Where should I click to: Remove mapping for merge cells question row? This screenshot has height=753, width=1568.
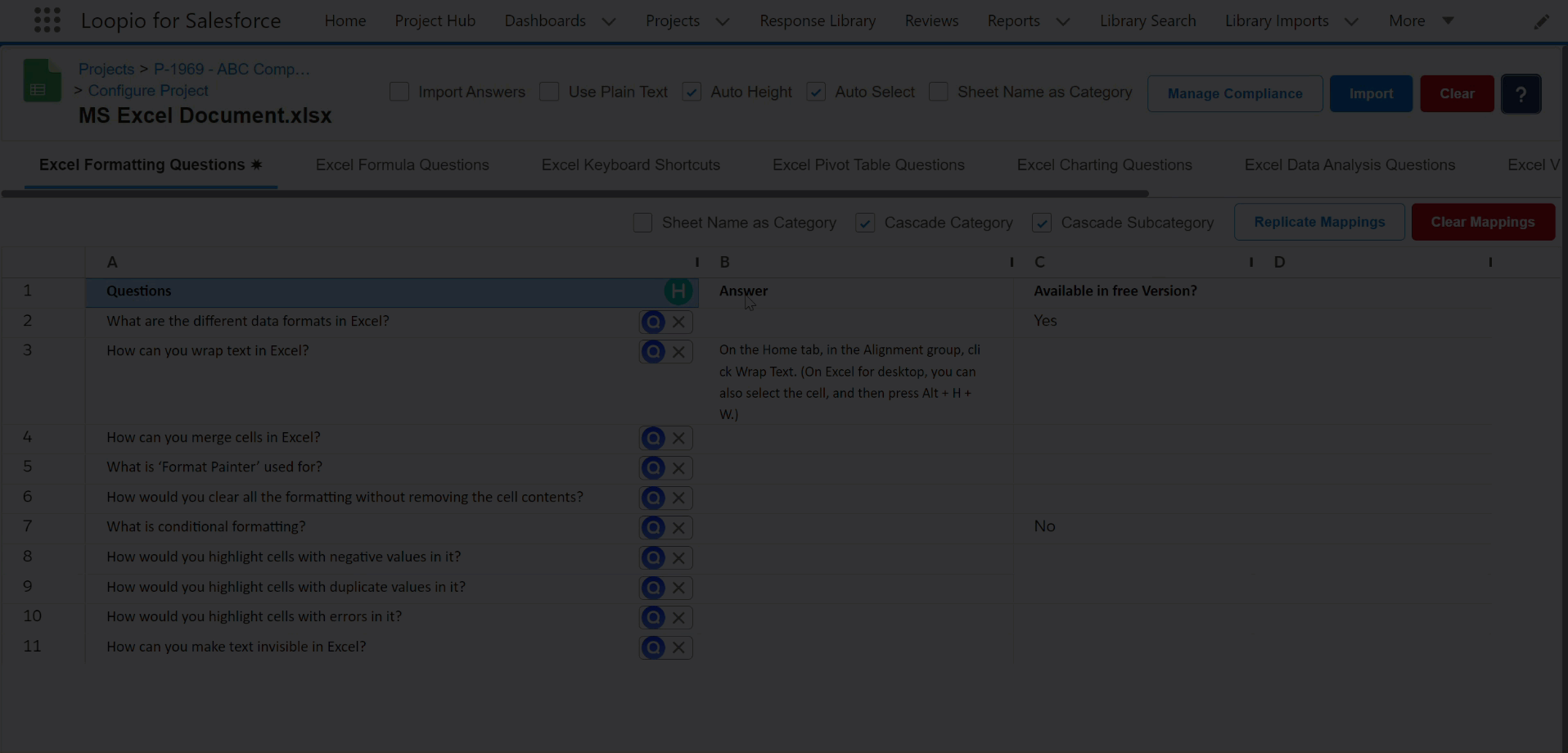(x=678, y=438)
